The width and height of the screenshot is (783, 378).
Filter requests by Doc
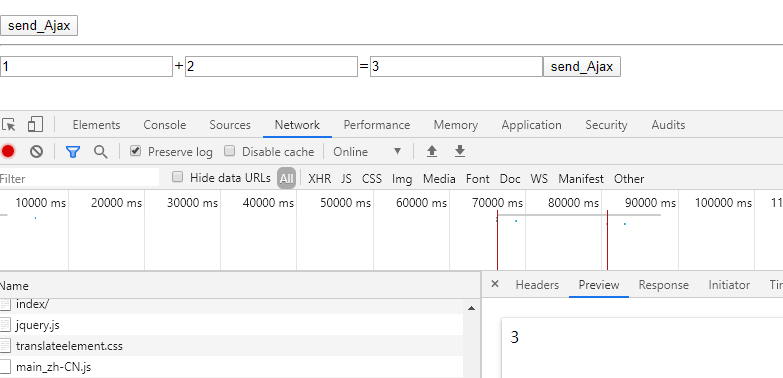click(510, 179)
